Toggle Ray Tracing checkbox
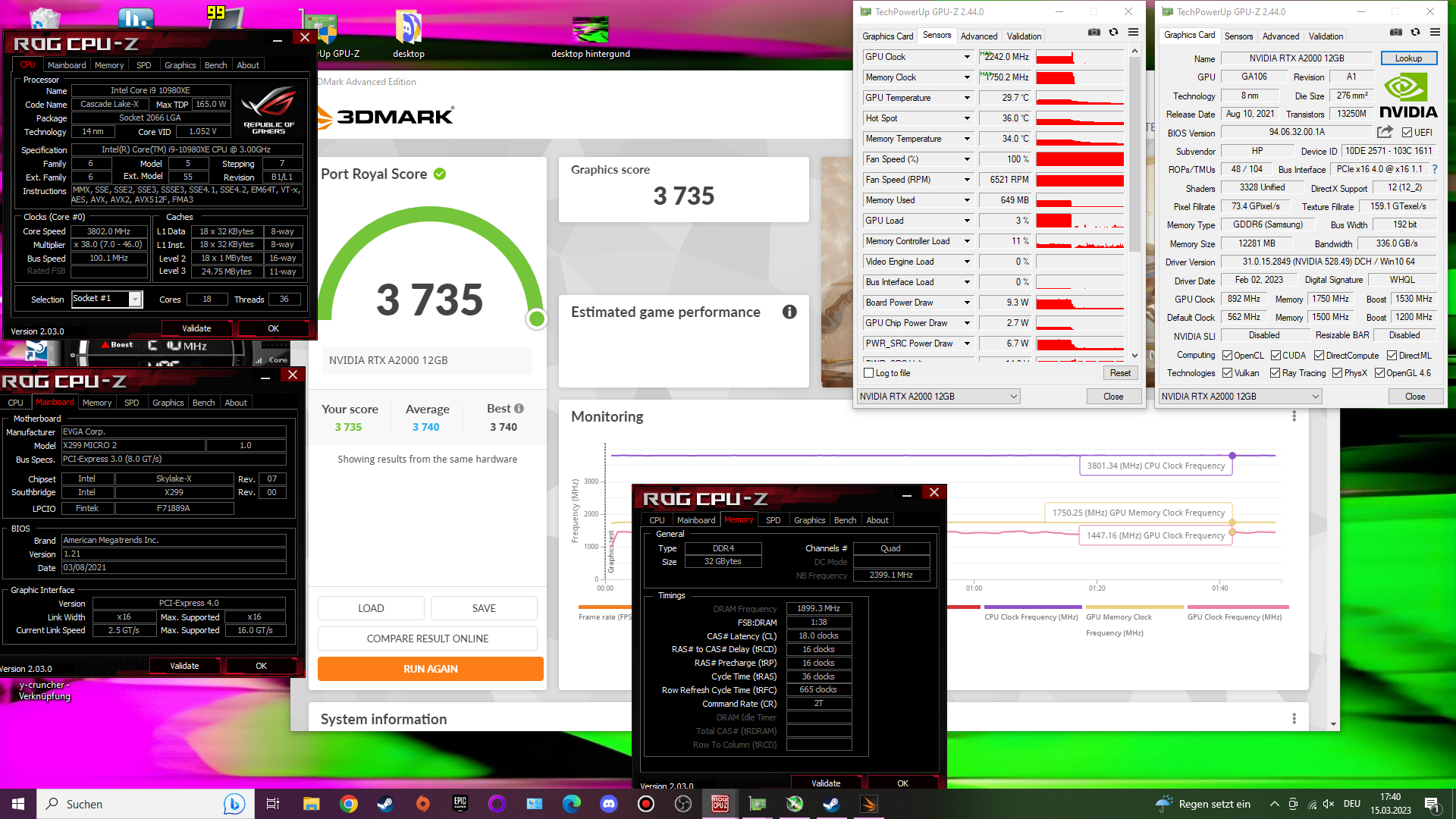Screen dimensions: 1456x819 point(1275,372)
